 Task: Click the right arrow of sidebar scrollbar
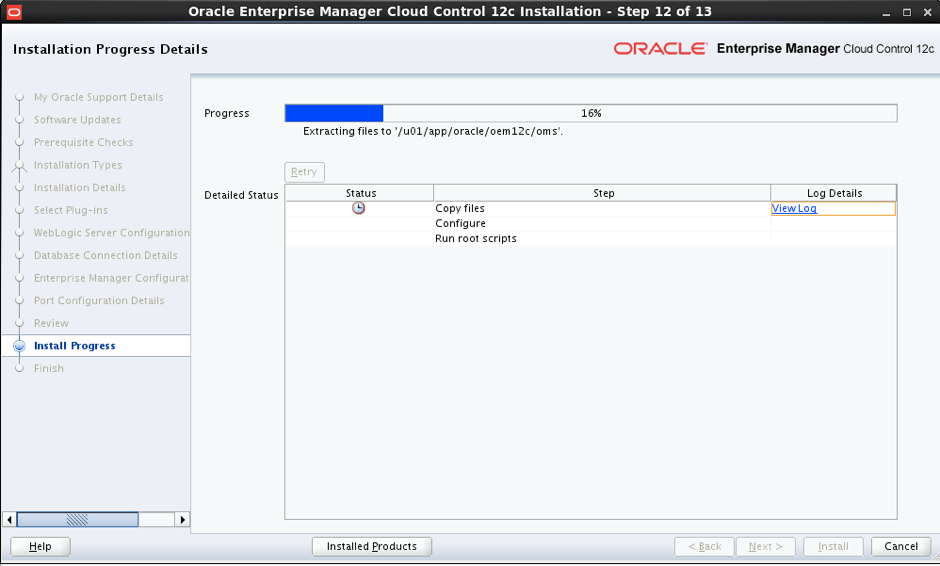(x=182, y=519)
